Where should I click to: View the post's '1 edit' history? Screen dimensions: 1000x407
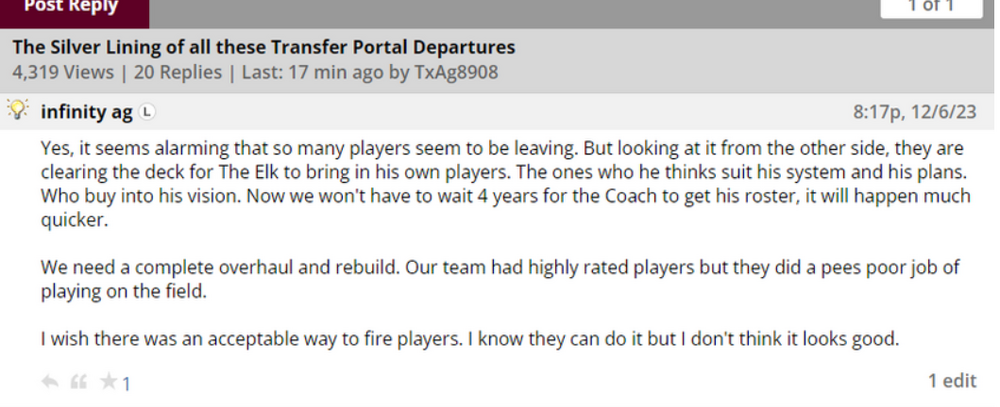949,381
